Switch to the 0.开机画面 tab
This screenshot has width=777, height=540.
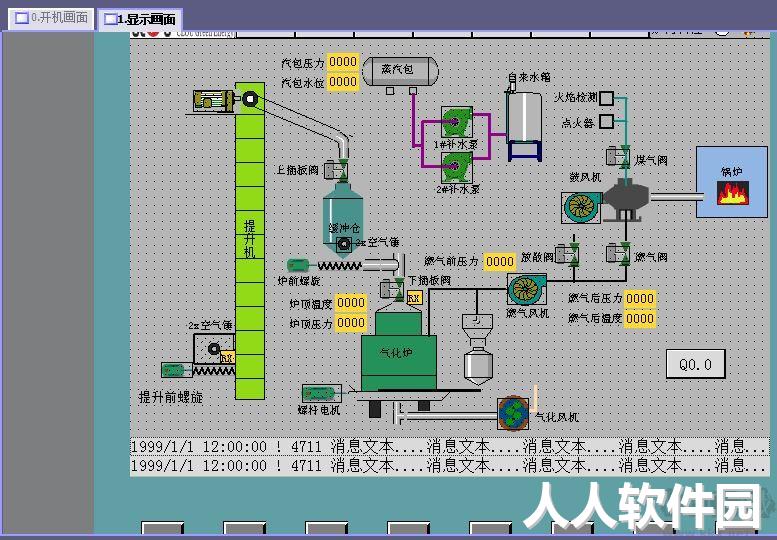tap(52, 18)
